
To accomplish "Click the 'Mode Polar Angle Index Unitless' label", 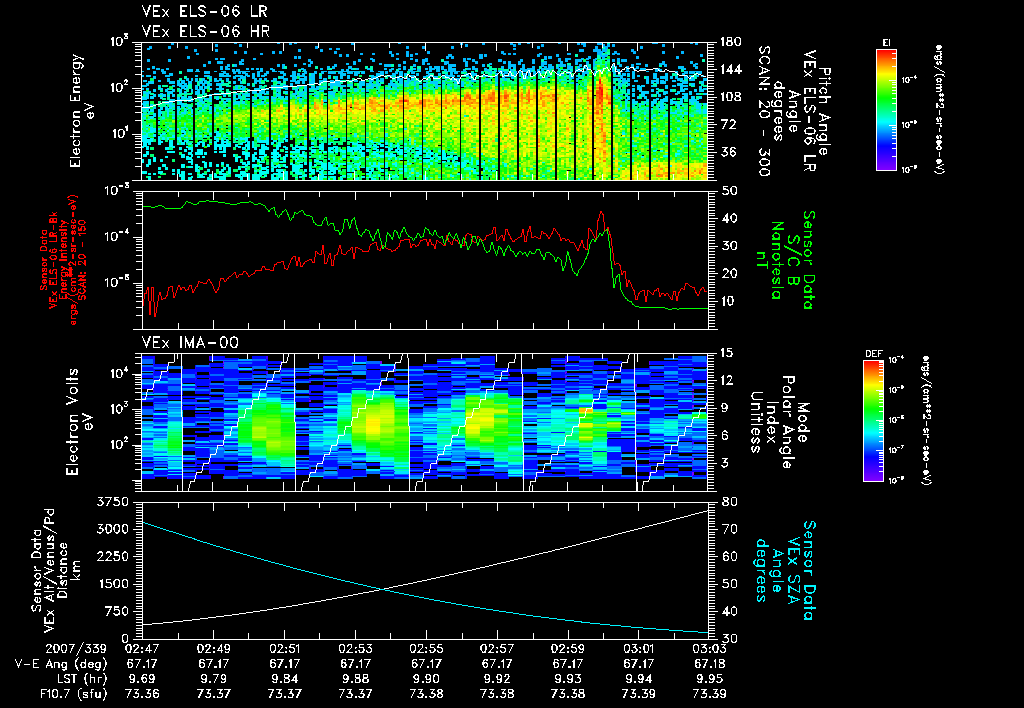I will (x=779, y=422).
